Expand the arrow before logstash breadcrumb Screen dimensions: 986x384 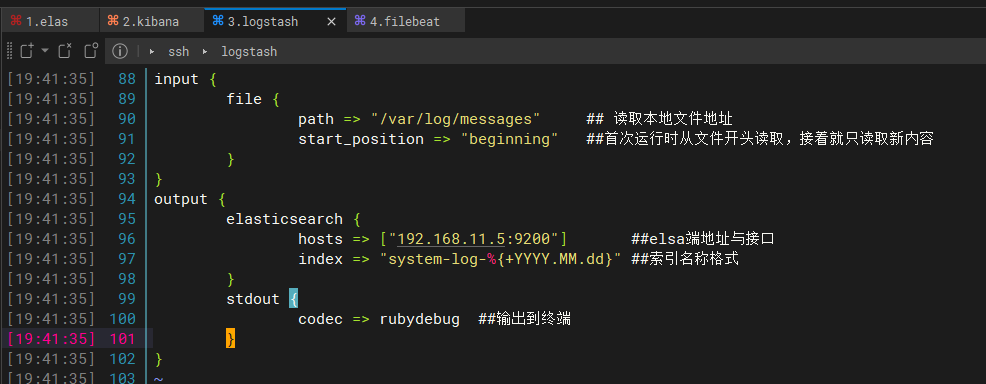coord(204,52)
